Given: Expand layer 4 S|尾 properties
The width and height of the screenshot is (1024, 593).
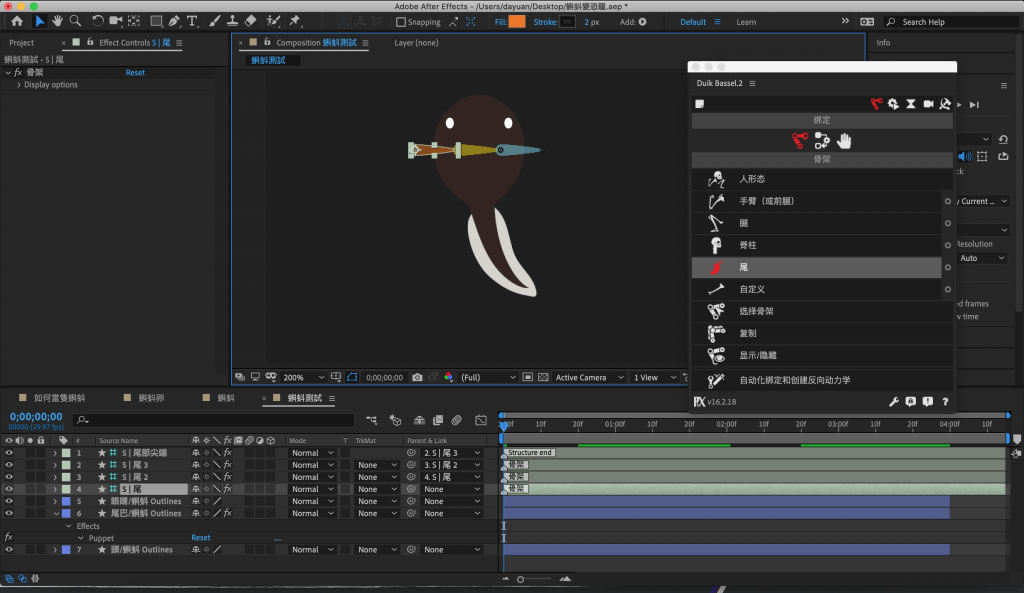Looking at the screenshot, I should pos(56,489).
